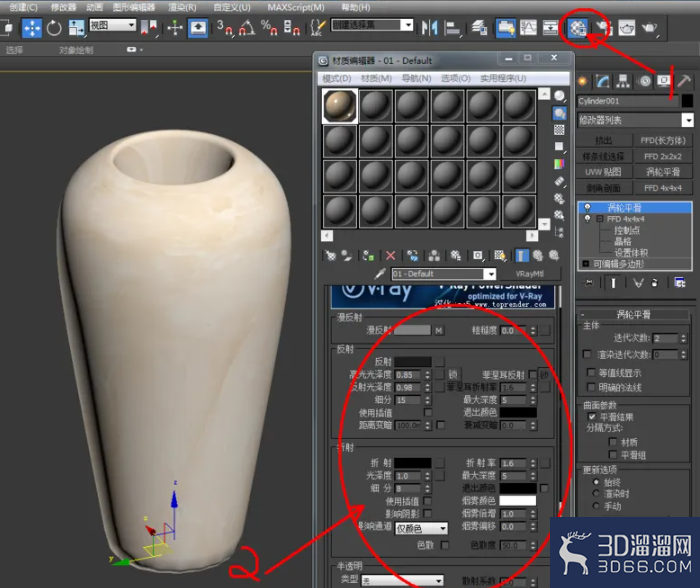This screenshot has width=700, height=588.
Task: Open the 01 - Default material name dropdown
Action: (x=491, y=274)
